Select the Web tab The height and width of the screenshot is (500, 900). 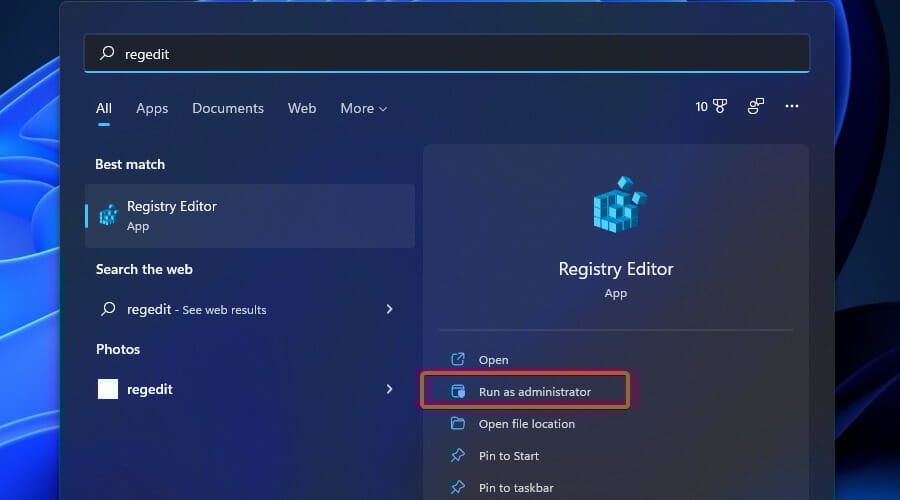[302, 108]
